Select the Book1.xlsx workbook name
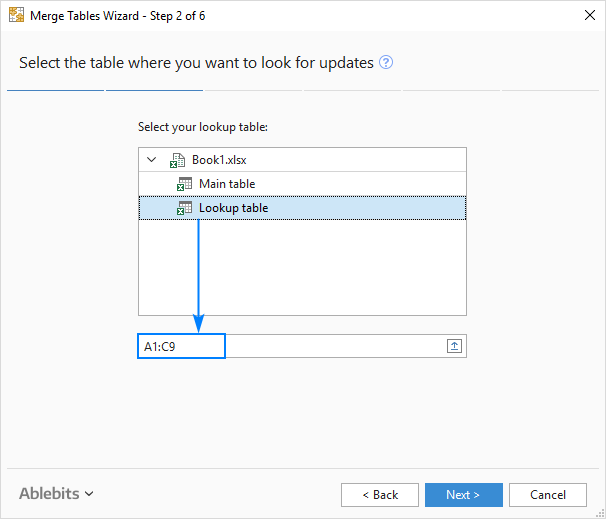Viewport: 606px width, 519px height. click(x=219, y=160)
